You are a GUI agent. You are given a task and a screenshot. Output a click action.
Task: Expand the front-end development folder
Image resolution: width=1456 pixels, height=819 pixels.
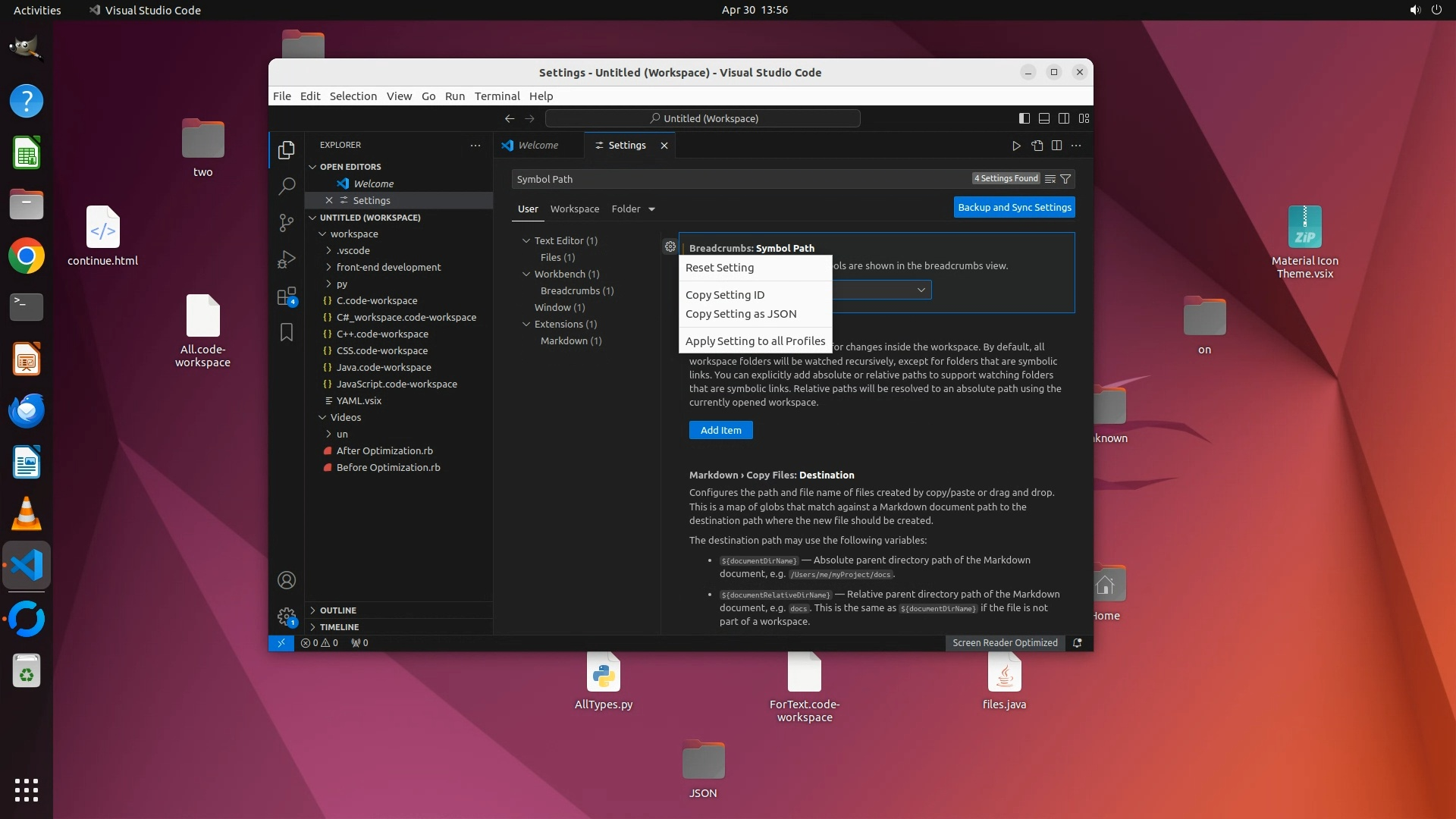point(388,267)
